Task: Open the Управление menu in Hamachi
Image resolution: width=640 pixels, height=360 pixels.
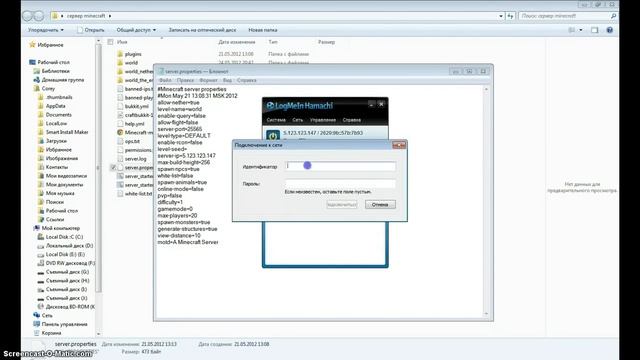Action: (323, 120)
